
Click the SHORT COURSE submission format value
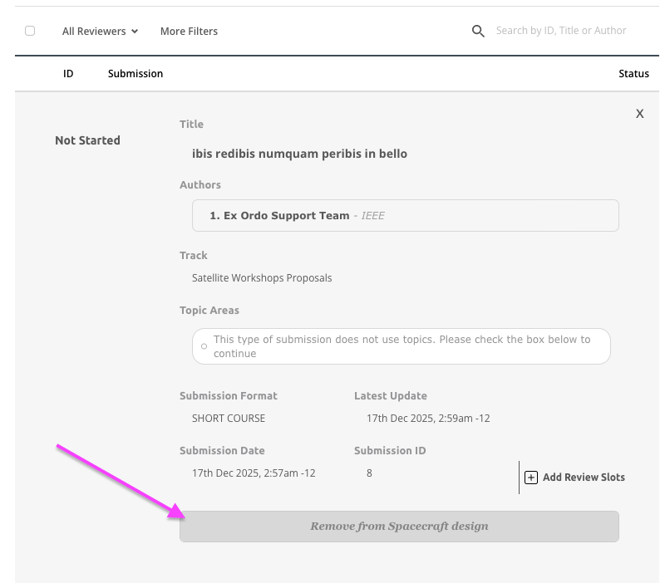pyautogui.click(x=229, y=418)
